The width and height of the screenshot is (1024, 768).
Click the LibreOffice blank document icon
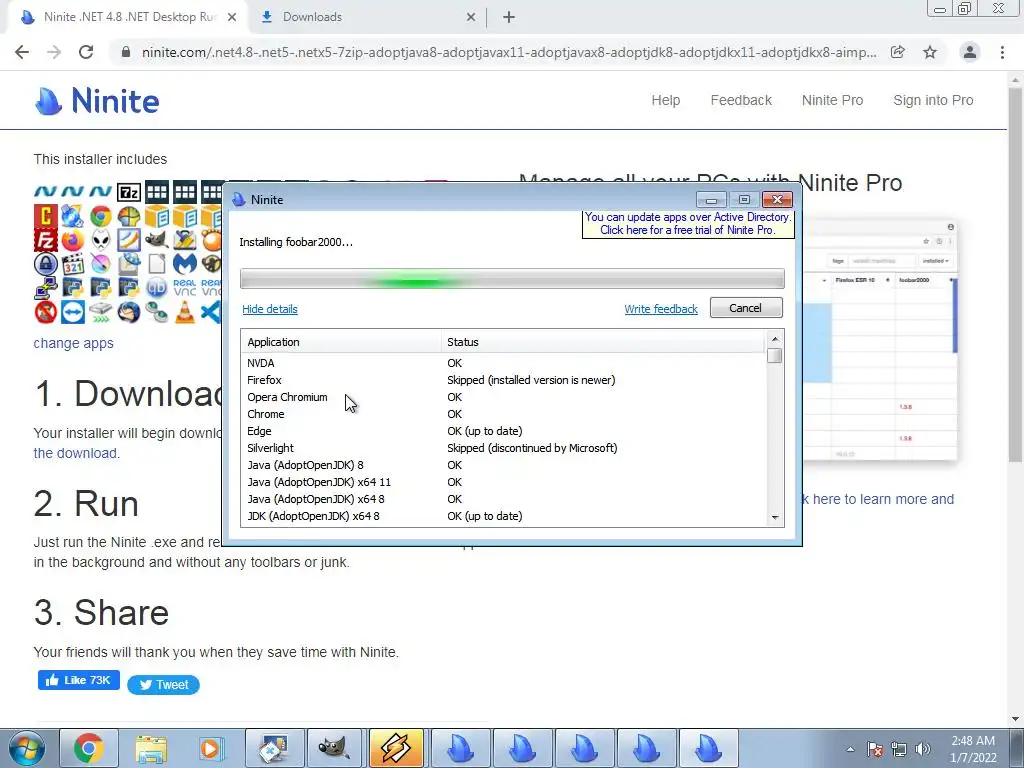157,264
